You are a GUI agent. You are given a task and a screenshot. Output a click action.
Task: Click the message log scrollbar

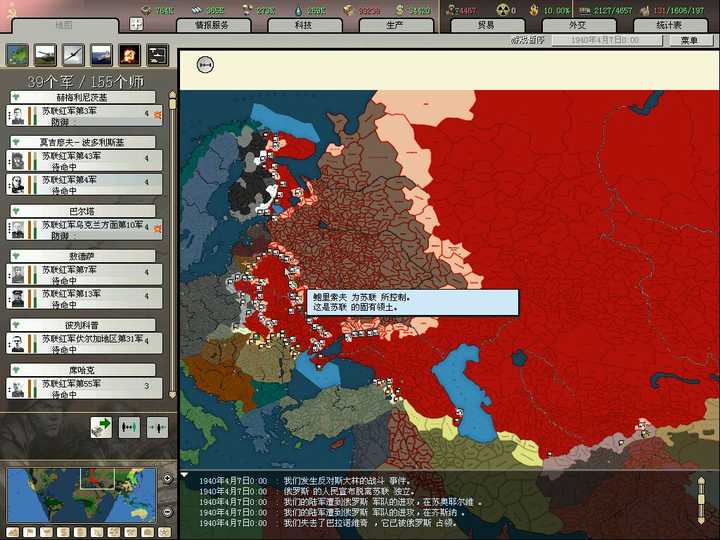(x=701, y=501)
